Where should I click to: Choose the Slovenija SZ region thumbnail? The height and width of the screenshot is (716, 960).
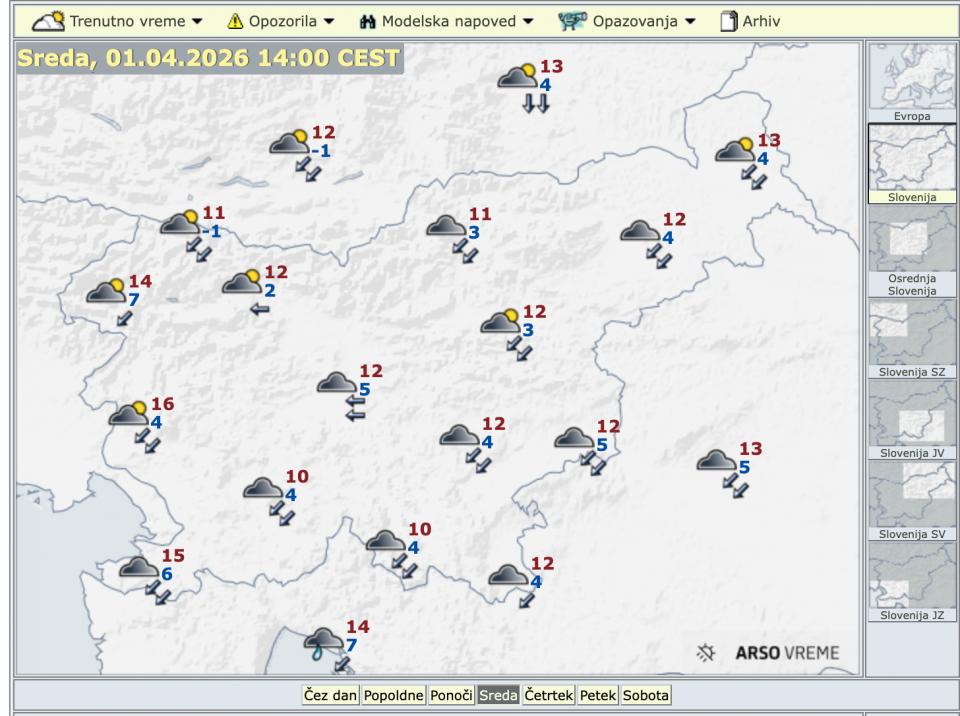click(911, 335)
